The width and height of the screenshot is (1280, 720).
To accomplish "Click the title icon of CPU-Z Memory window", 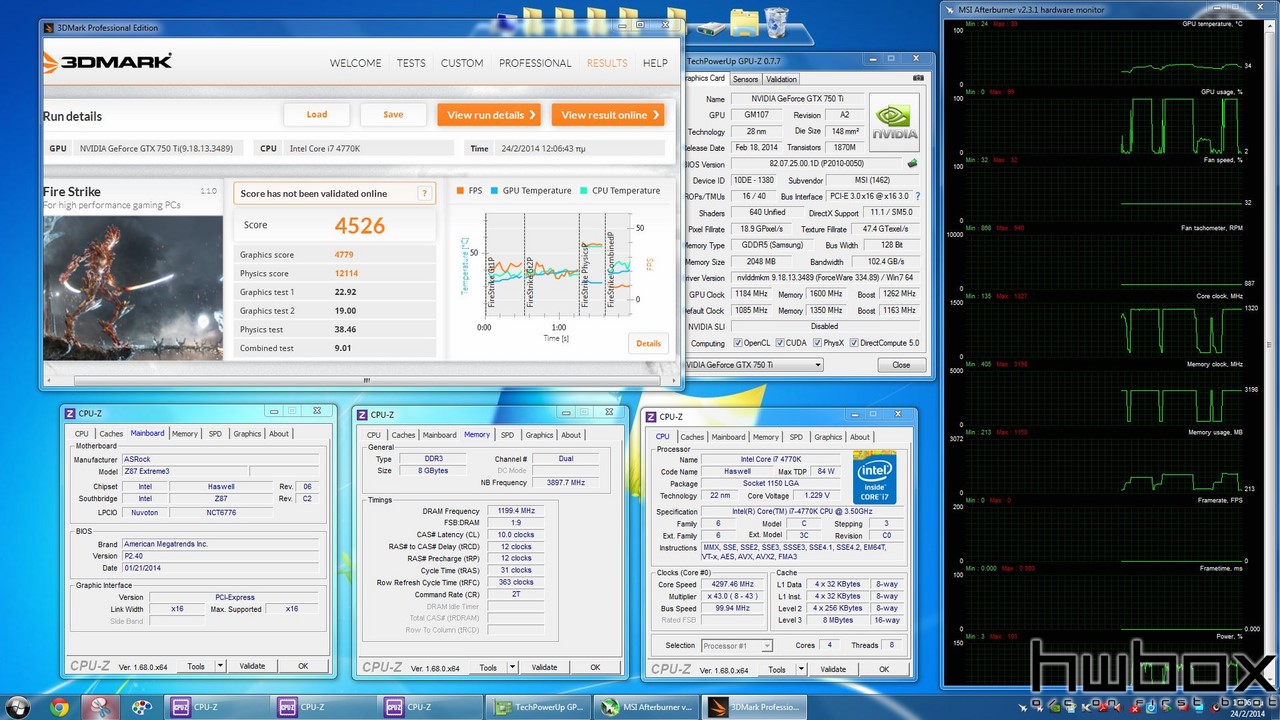I will pos(362,414).
